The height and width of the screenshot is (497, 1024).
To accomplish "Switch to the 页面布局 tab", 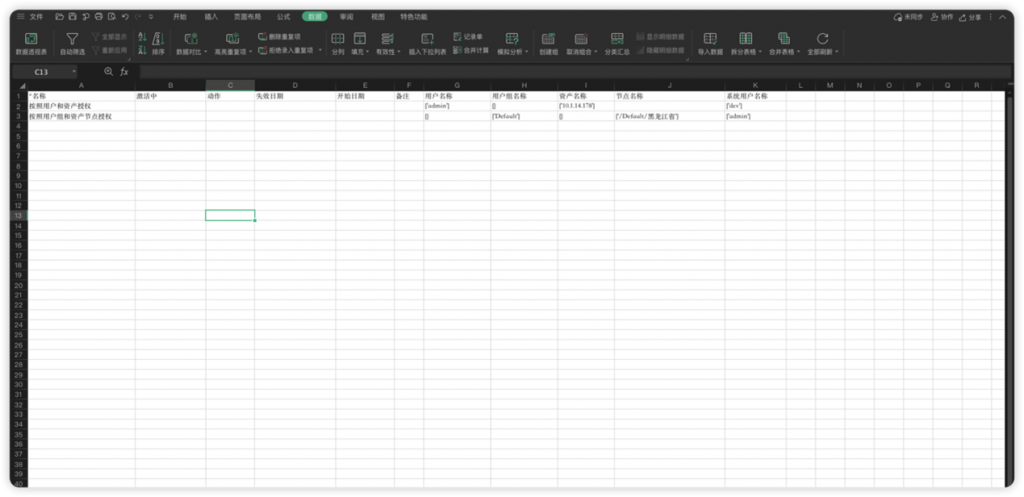I will click(x=248, y=16).
